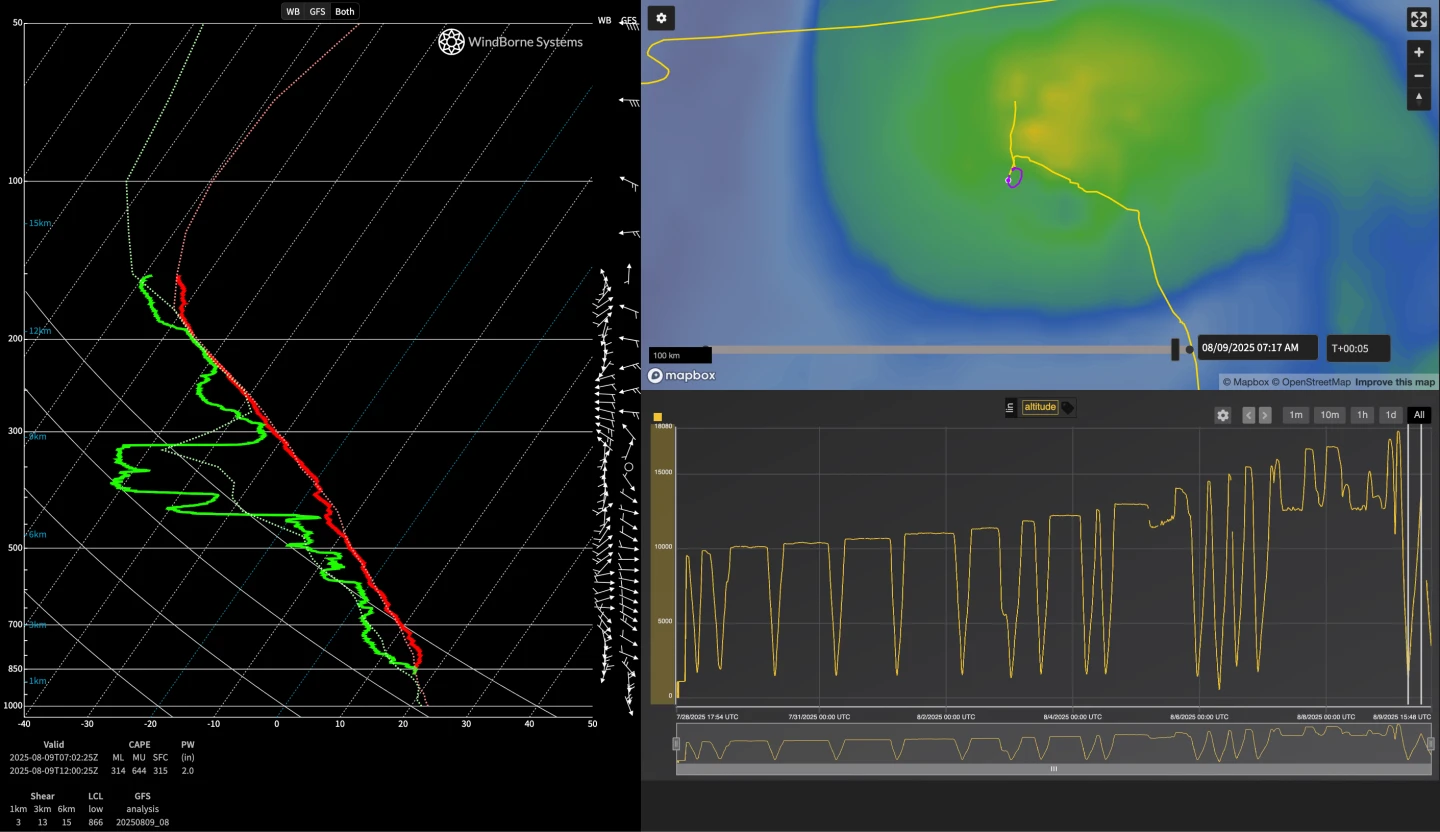Viewport: 1440px width, 832px height.
Task: Click the tag icon next to altitude
Action: pyautogui.click(x=1068, y=407)
